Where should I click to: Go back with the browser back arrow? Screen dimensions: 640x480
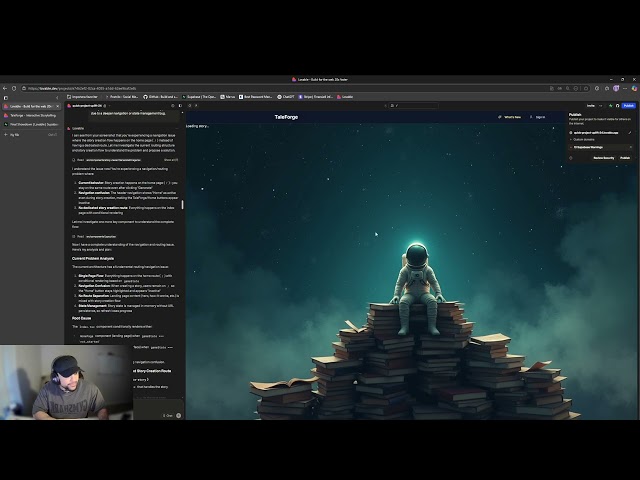[x=5, y=88]
